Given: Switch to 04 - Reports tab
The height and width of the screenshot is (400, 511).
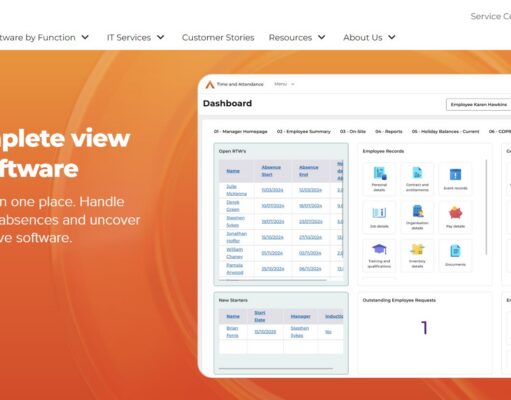Looking at the screenshot, I should (x=389, y=132).
